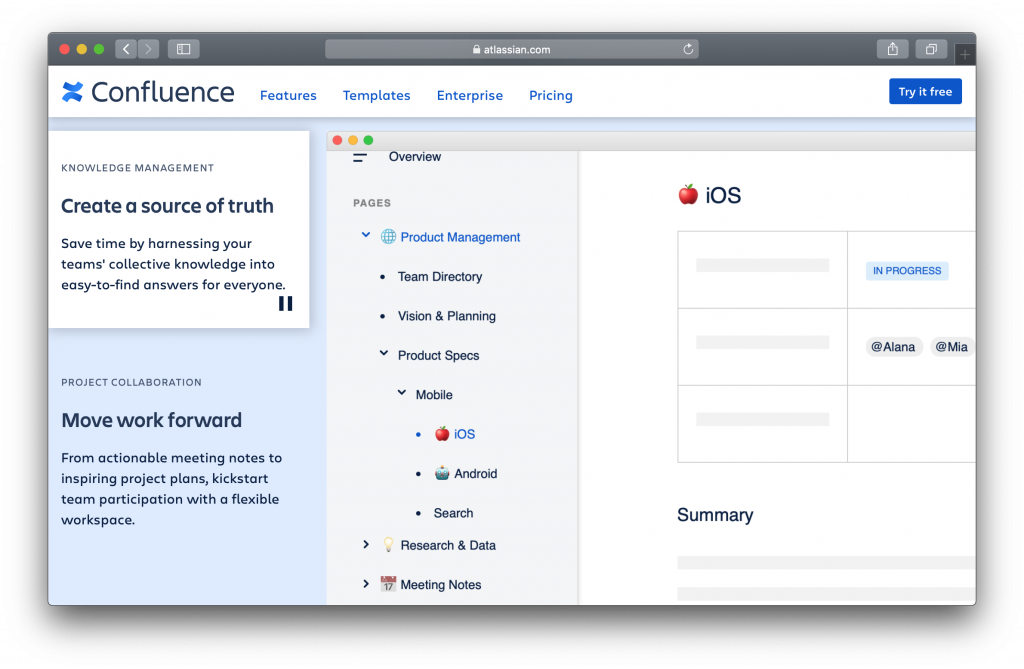This screenshot has height=669, width=1024.
Task: Go forward with Safari's forward arrow
Action: [x=148, y=49]
